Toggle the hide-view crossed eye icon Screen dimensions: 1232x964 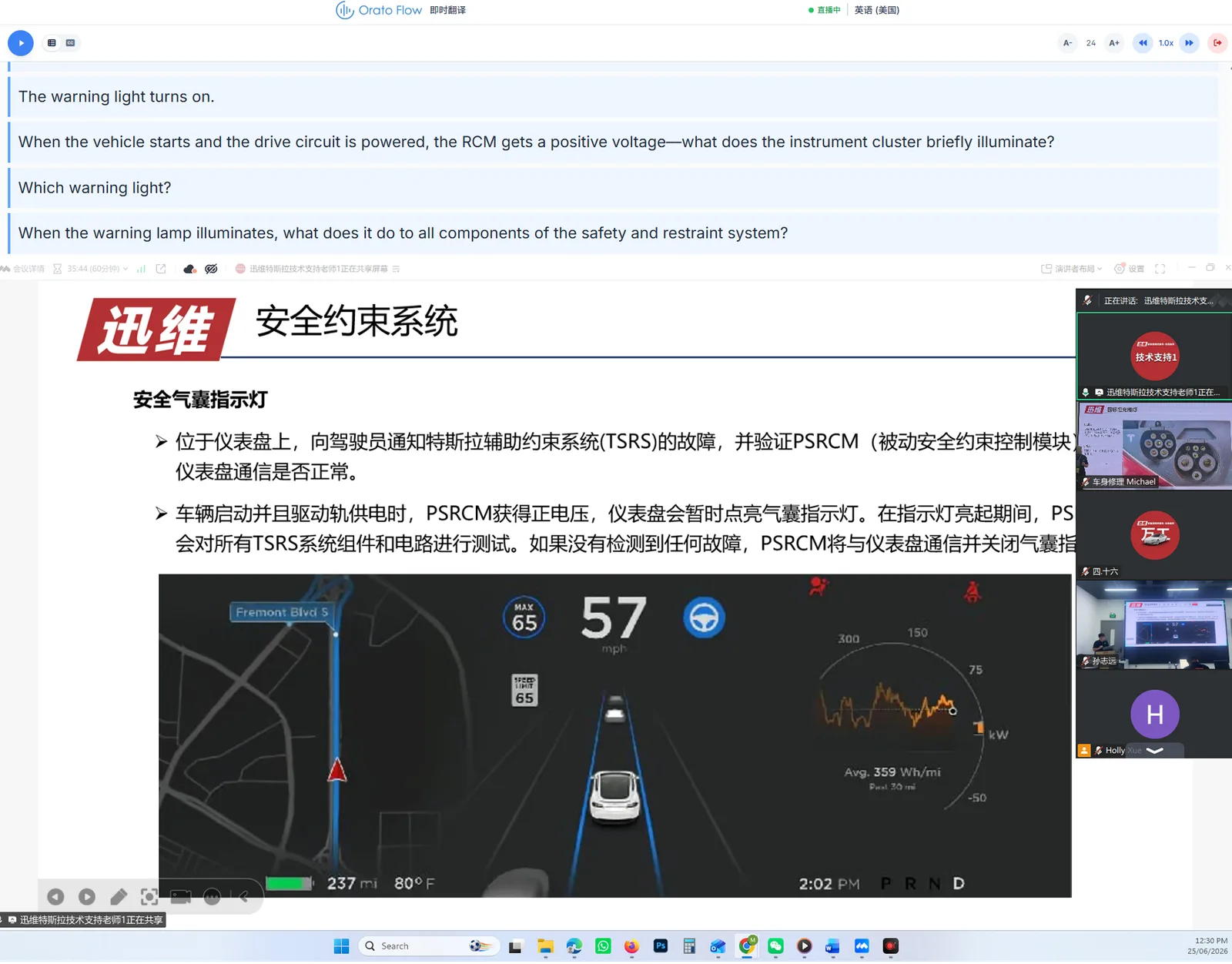click(x=211, y=269)
